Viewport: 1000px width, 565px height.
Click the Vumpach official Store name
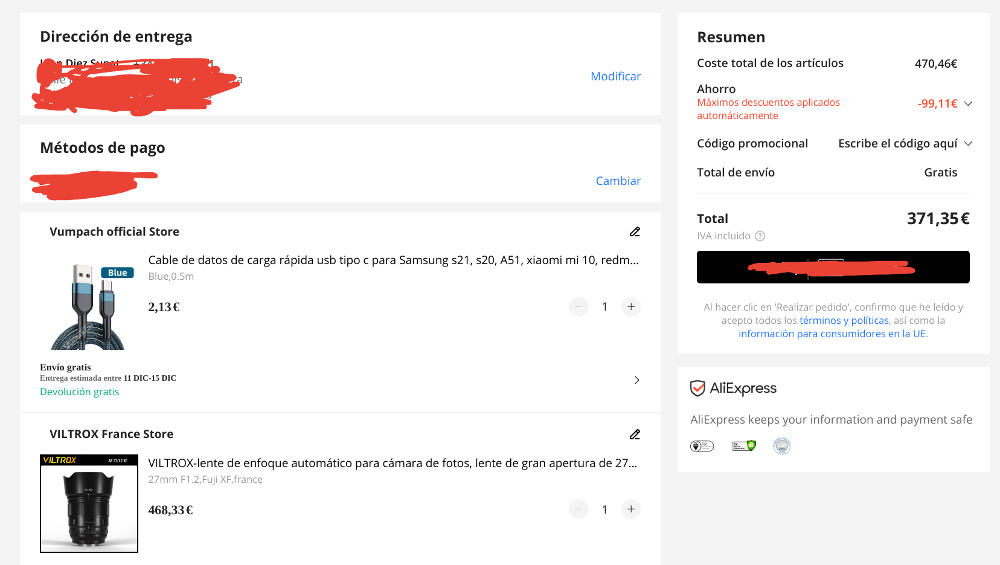click(114, 231)
